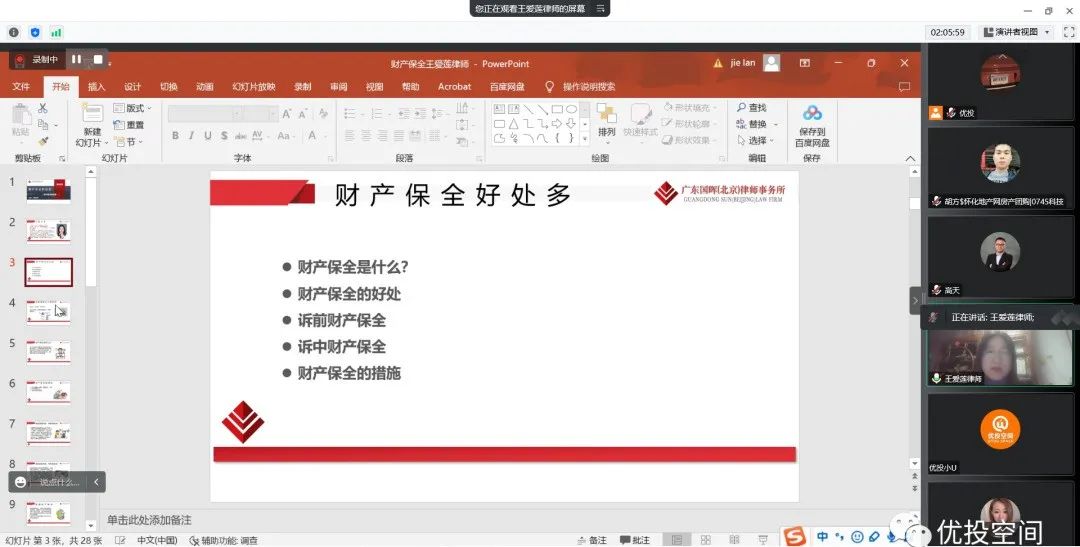
Task: Open the Replace (替换) dropdown
Action: click(757, 124)
